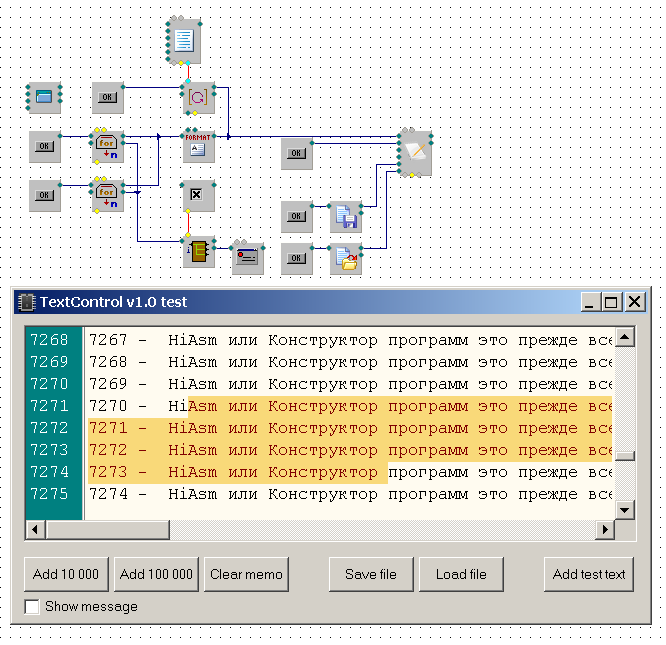Click the Add 10 000 button

pyautogui.click(x=66, y=574)
